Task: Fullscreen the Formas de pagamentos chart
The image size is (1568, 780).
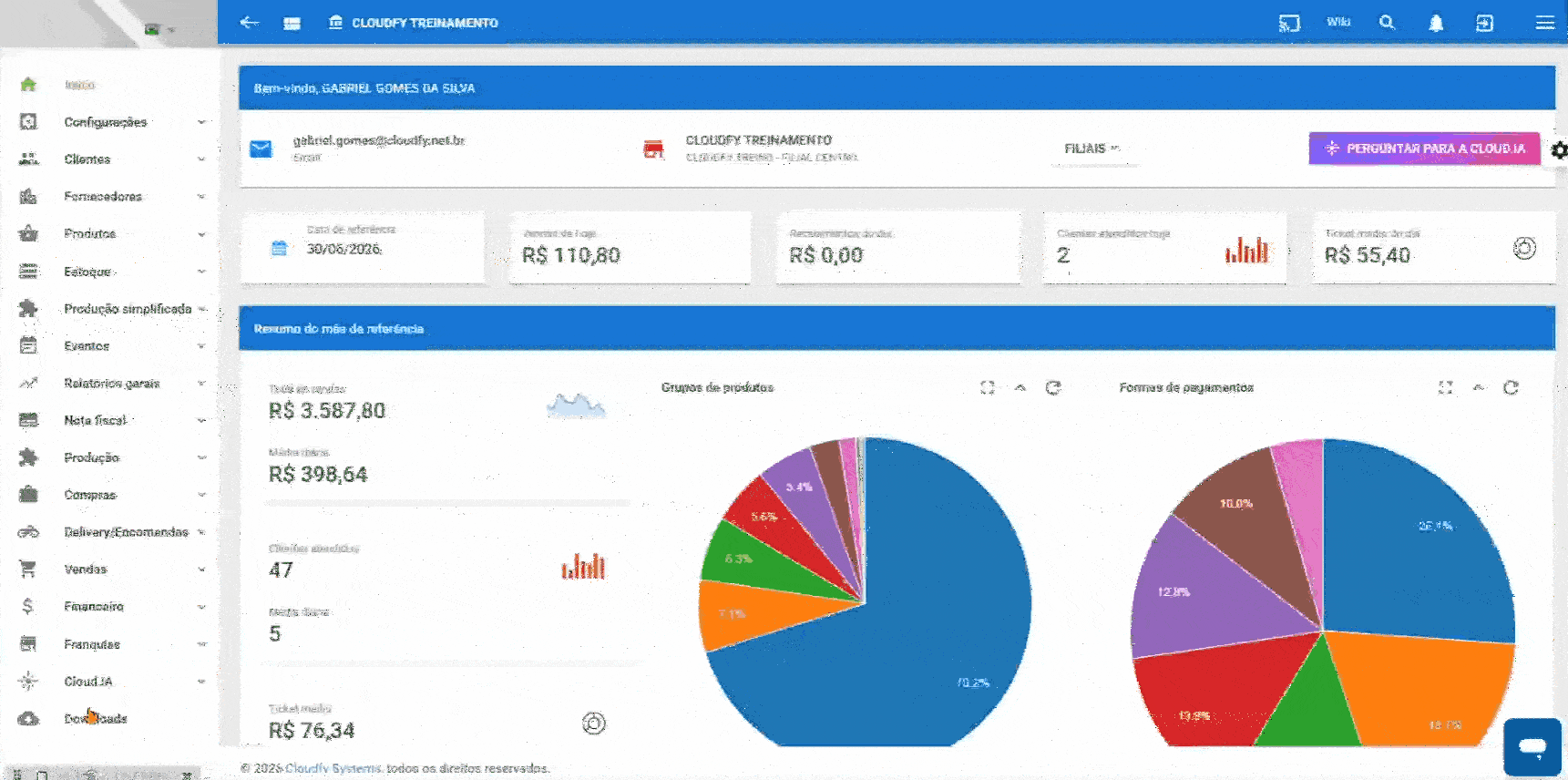Action: click(1445, 388)
